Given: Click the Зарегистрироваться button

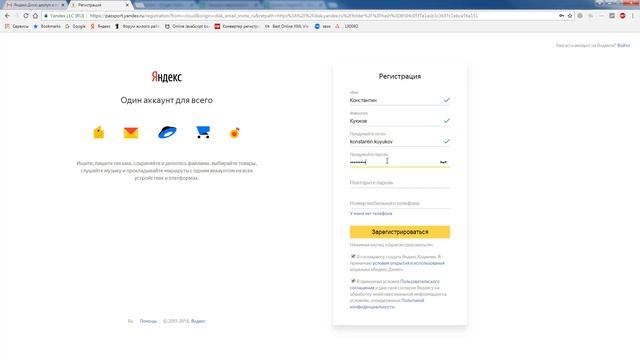Looking at the screenshot, I should (x=400, y=232).
